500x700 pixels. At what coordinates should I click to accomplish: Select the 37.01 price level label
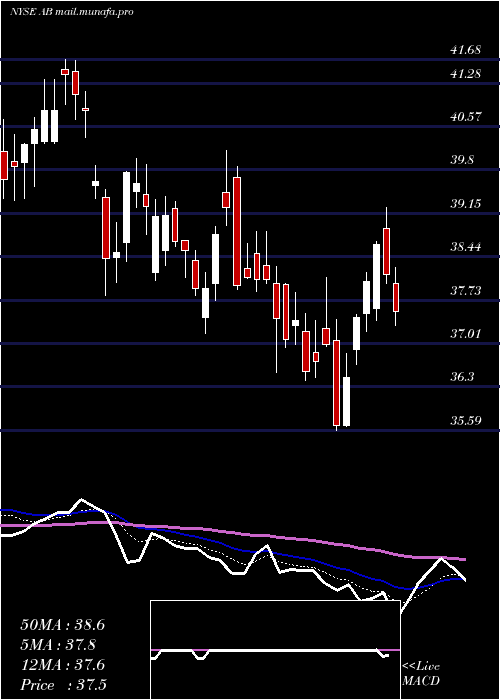coord(465,333)
